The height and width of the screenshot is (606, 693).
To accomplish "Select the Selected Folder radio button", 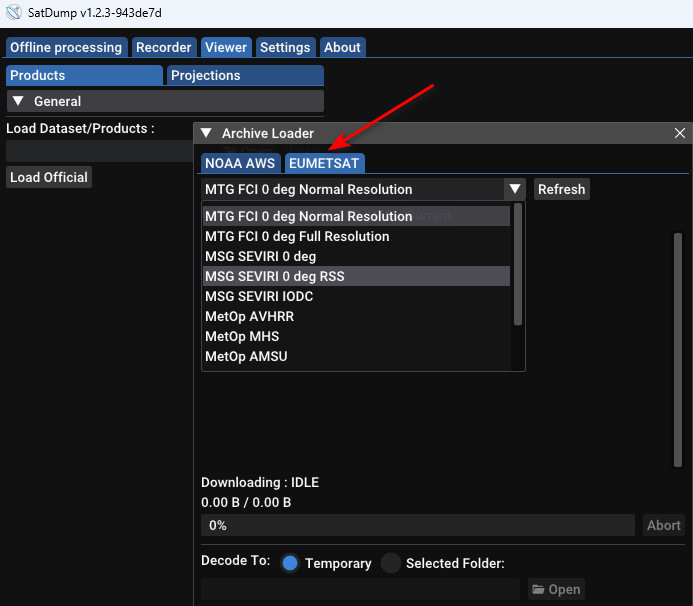I will (390, 563).
